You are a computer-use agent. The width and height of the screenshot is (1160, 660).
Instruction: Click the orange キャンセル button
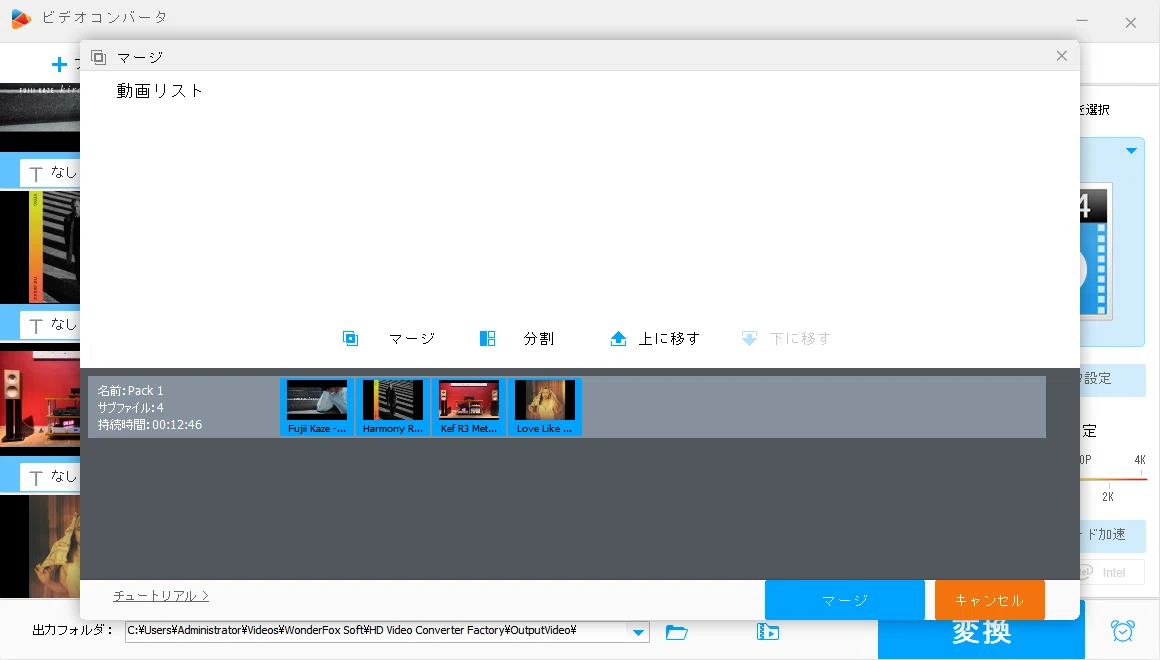[x=990, y=600]
